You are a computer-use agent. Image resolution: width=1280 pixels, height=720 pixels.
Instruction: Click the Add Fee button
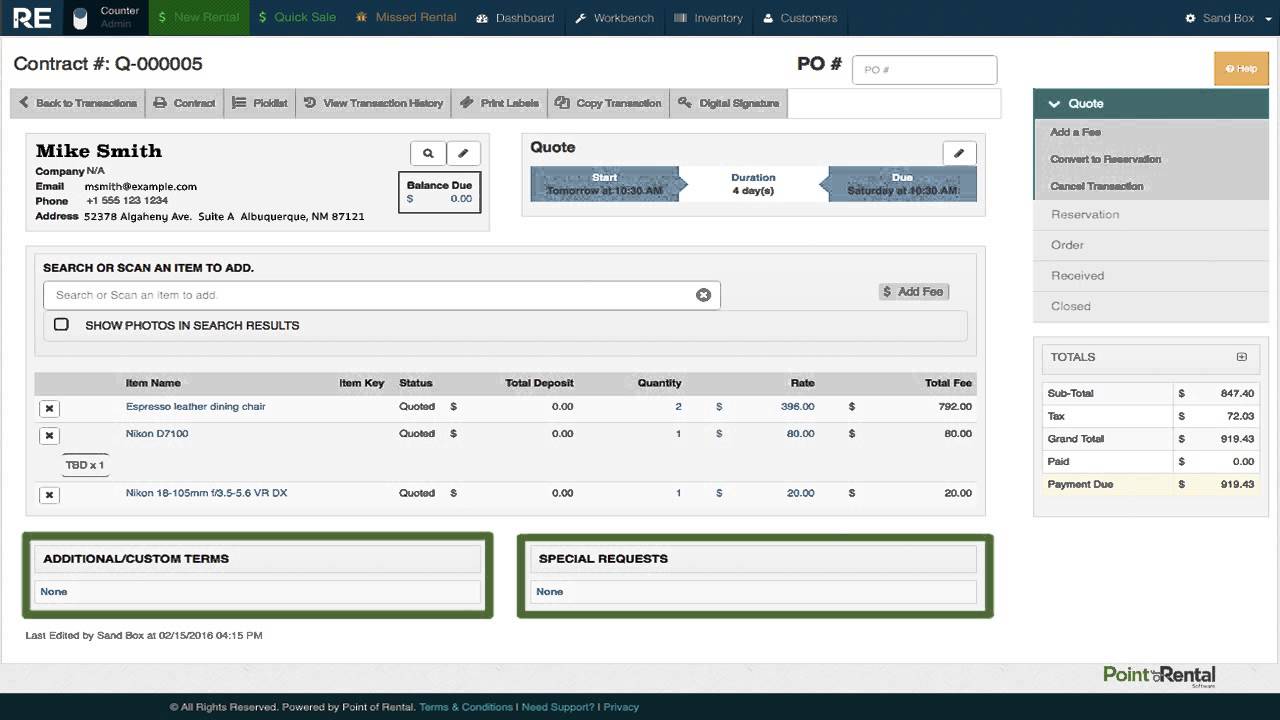tap(913, 291)
